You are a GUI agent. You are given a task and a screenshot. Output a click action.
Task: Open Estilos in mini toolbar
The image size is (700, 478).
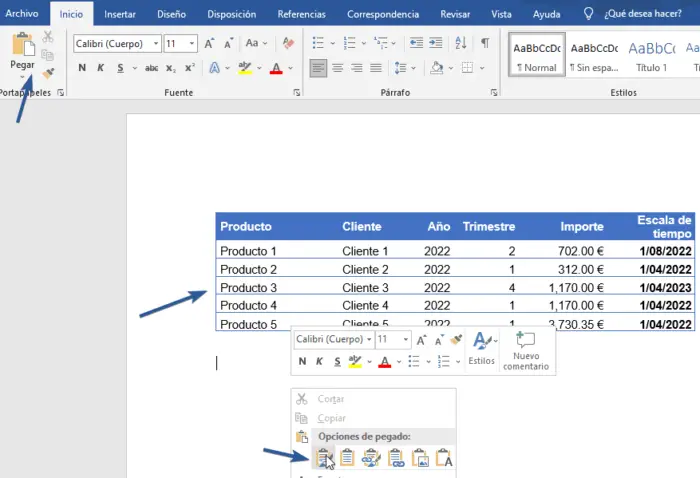[x=482, y=349]
